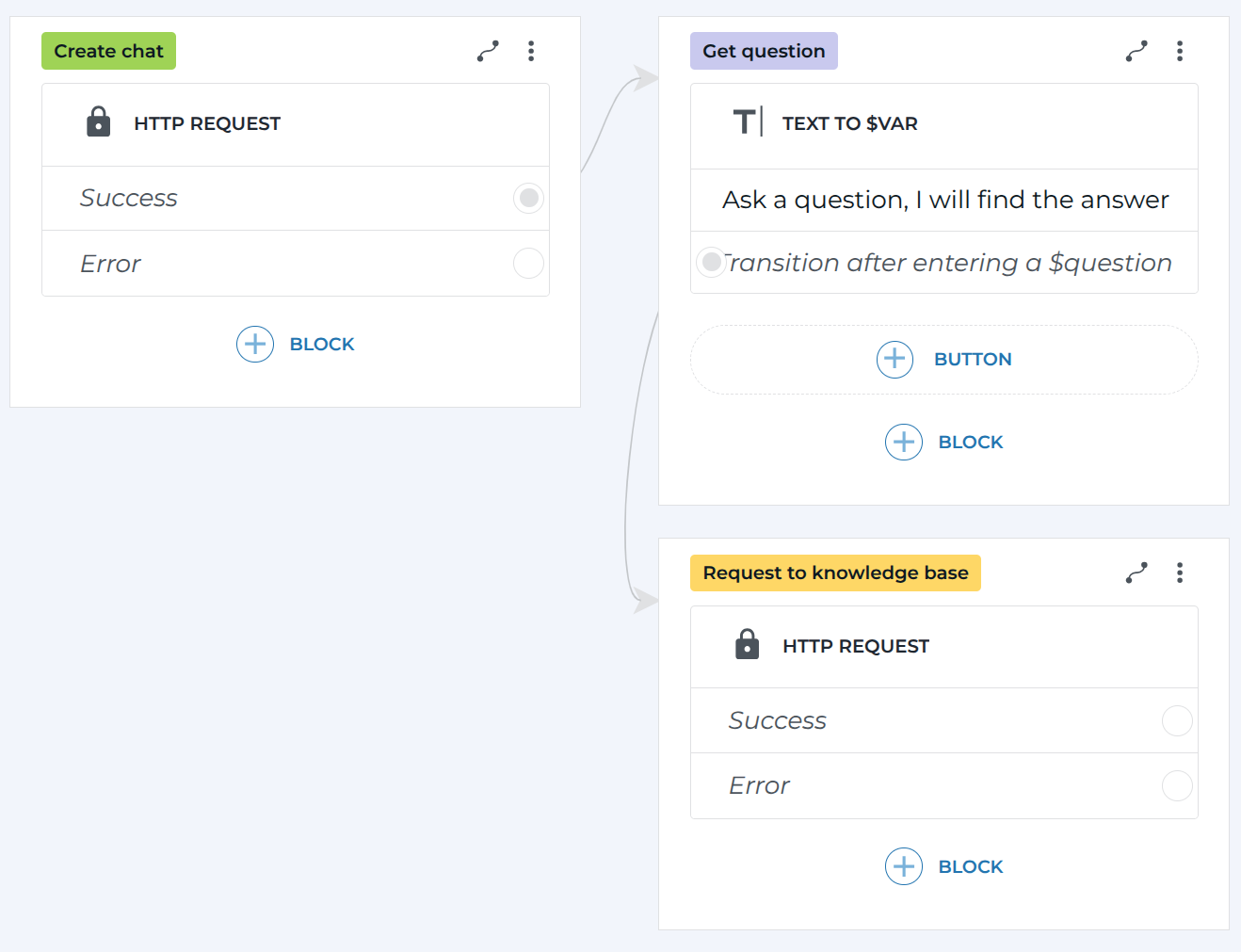1241x952 pixels.
Task: Click the Text to $VAR type icon
Action: [x=748, y=122]
